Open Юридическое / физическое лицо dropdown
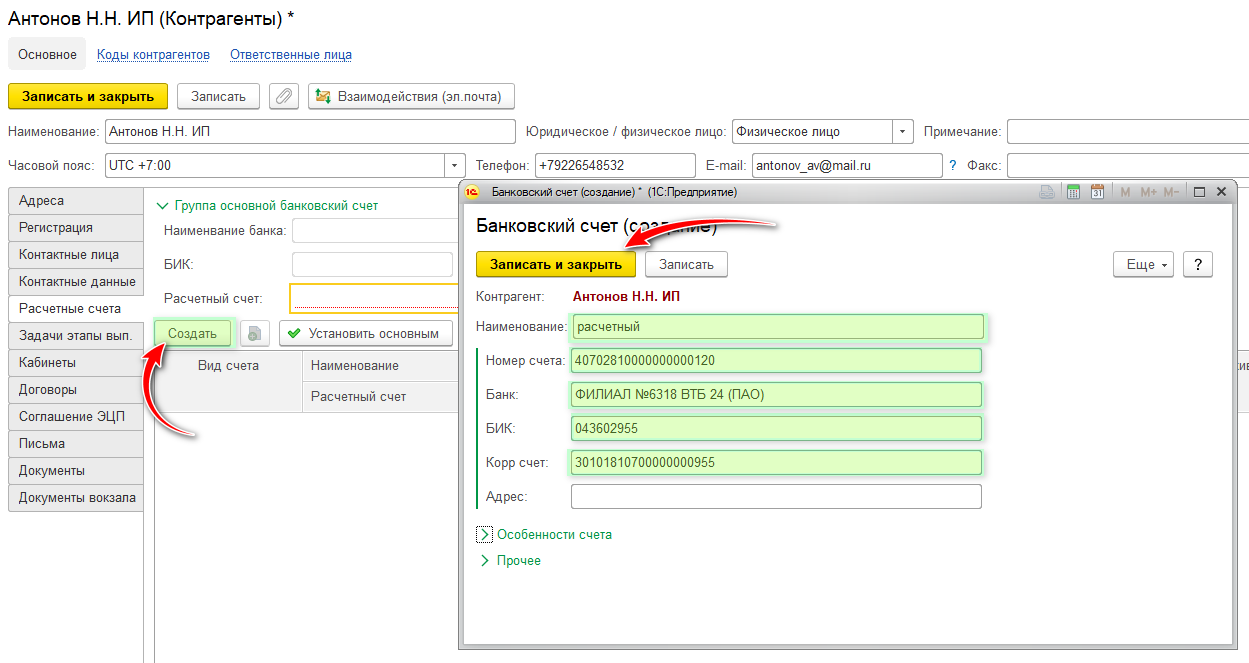Screen dimensions: 1249x663 [x=903, y=131]
